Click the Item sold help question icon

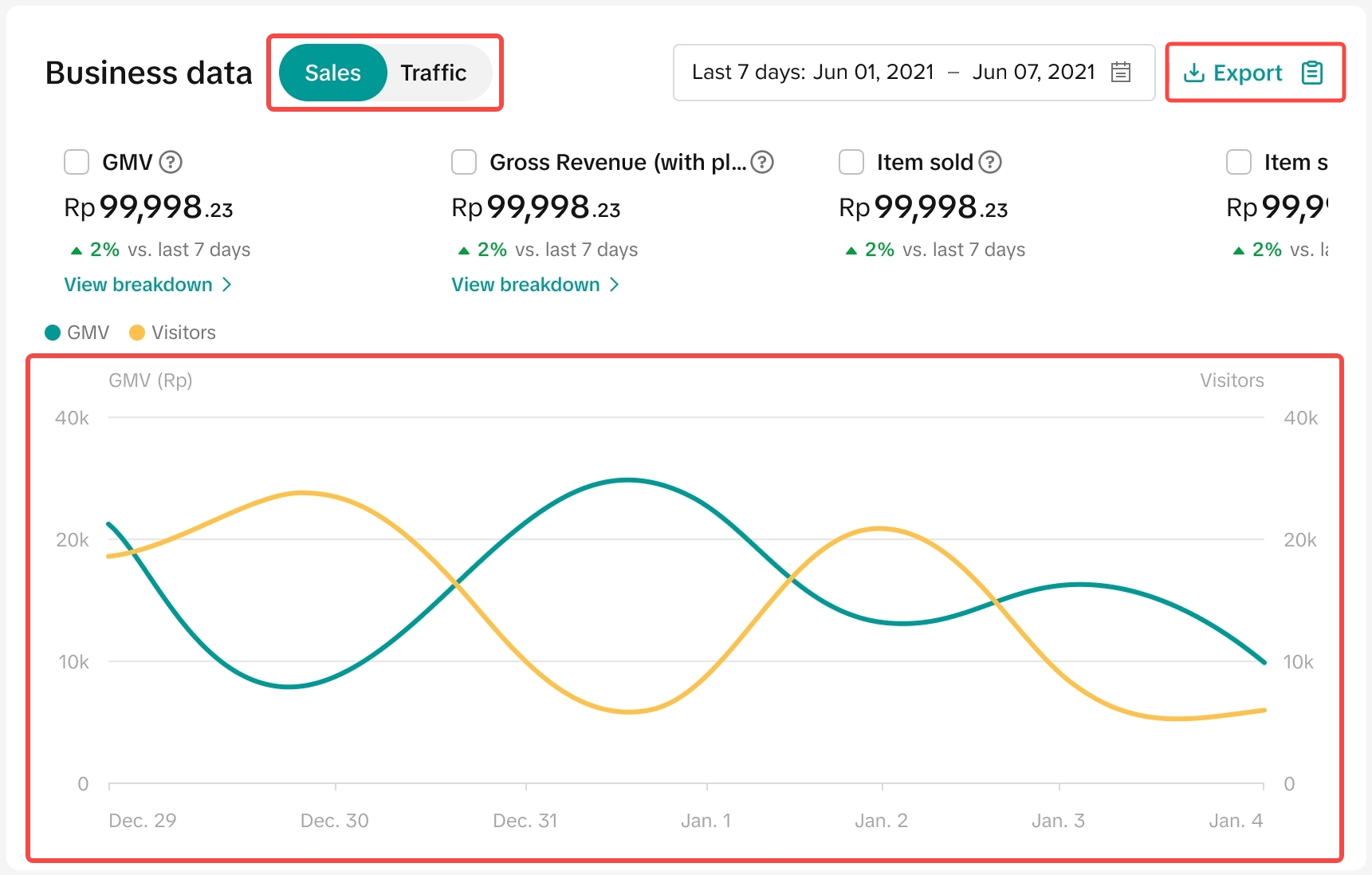click(990, 162)
